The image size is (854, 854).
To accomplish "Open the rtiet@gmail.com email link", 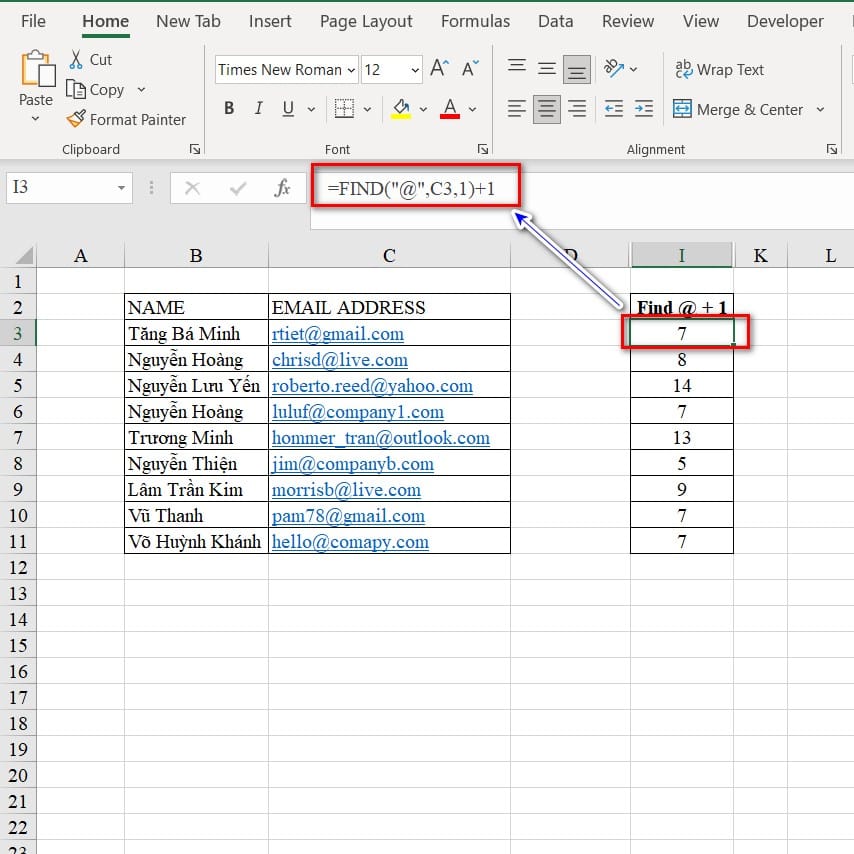I will point(337,334).
